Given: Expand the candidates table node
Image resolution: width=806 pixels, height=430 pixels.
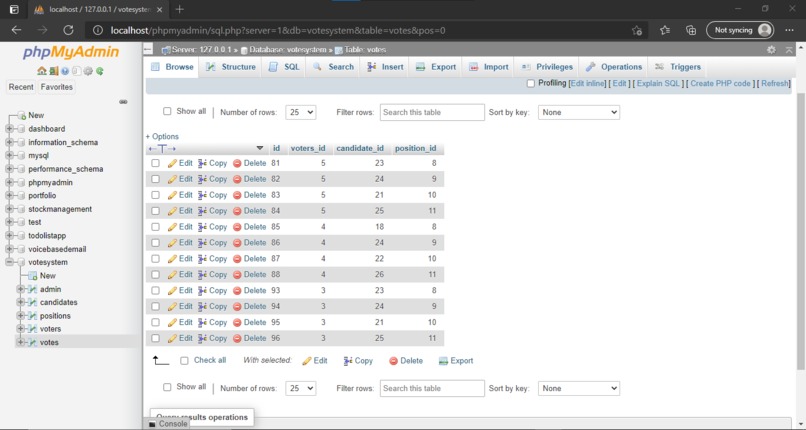Looking at the screenshot, I should tap(21, 303).
